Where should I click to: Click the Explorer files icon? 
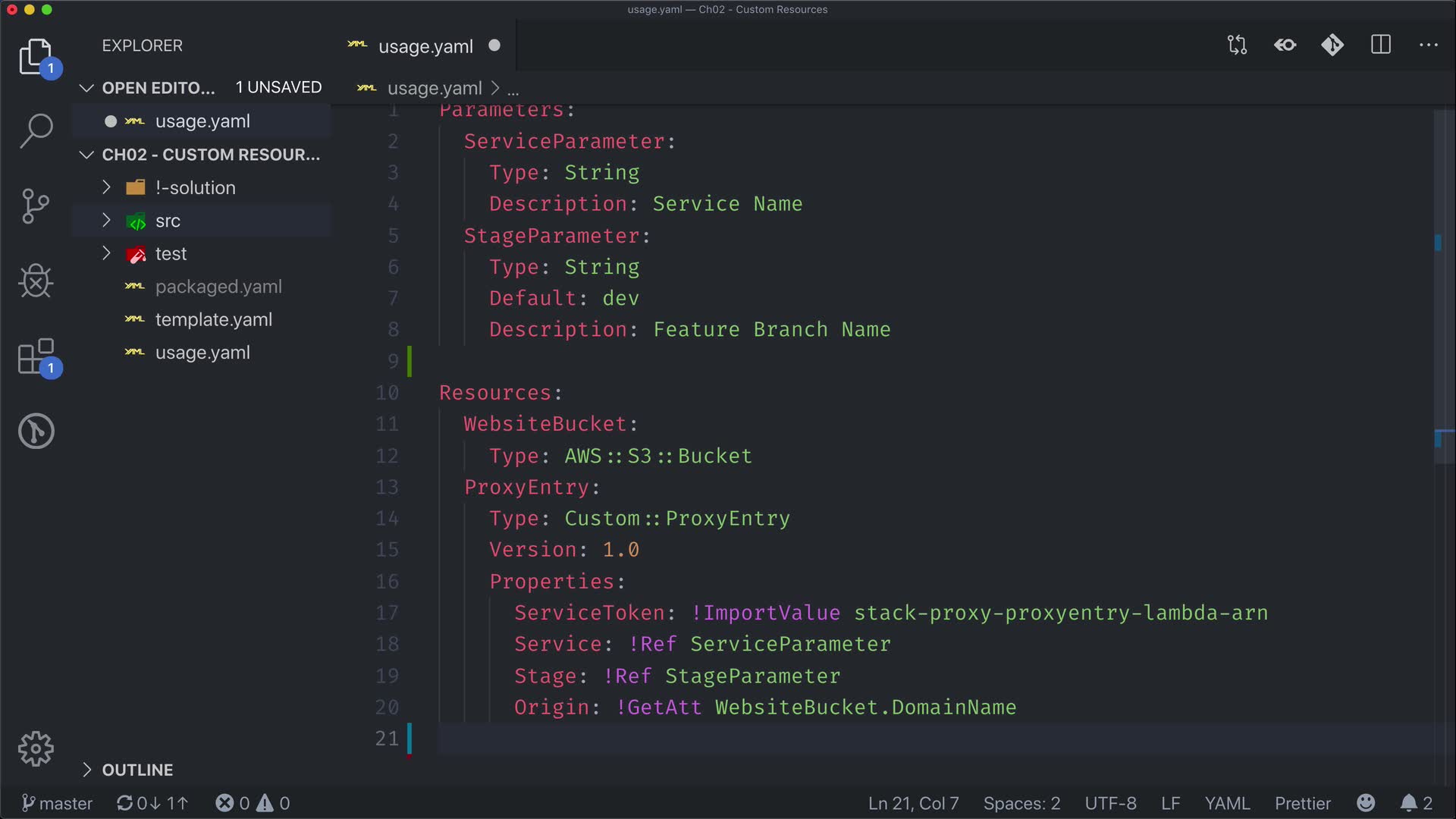coord(36,57)
